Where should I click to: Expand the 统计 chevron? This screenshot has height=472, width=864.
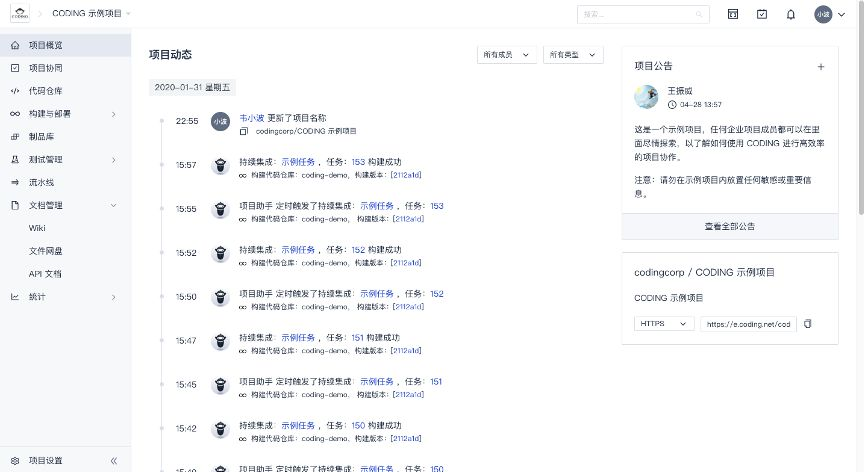pyautogui.click(x=114, y=297)
